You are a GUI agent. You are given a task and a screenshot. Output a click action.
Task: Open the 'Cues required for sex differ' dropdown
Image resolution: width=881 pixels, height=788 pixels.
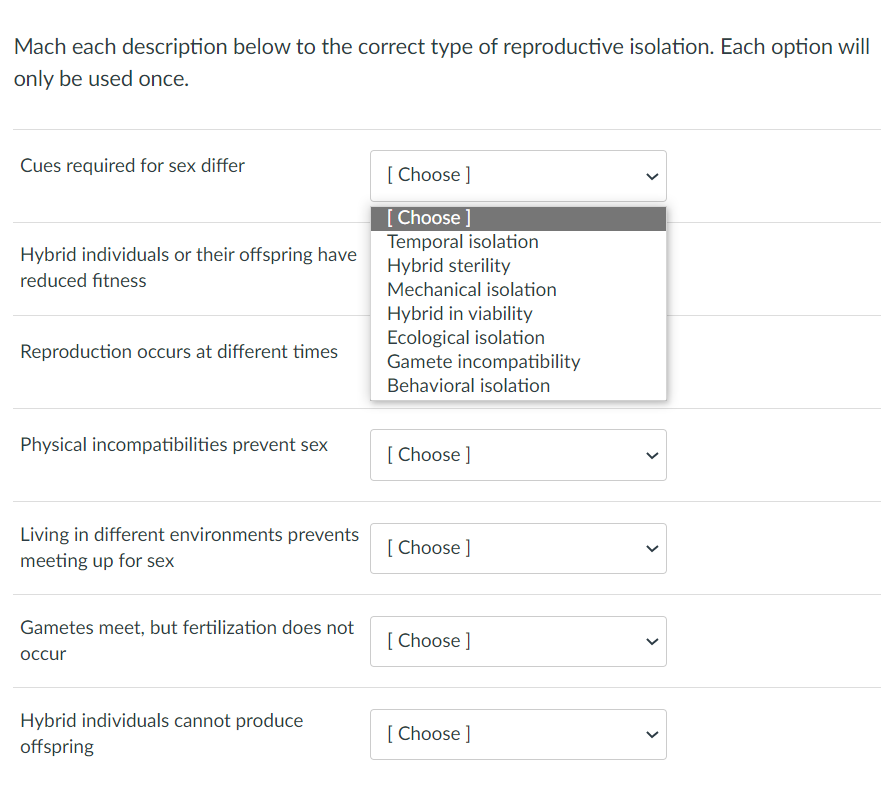tap(517, 175)
